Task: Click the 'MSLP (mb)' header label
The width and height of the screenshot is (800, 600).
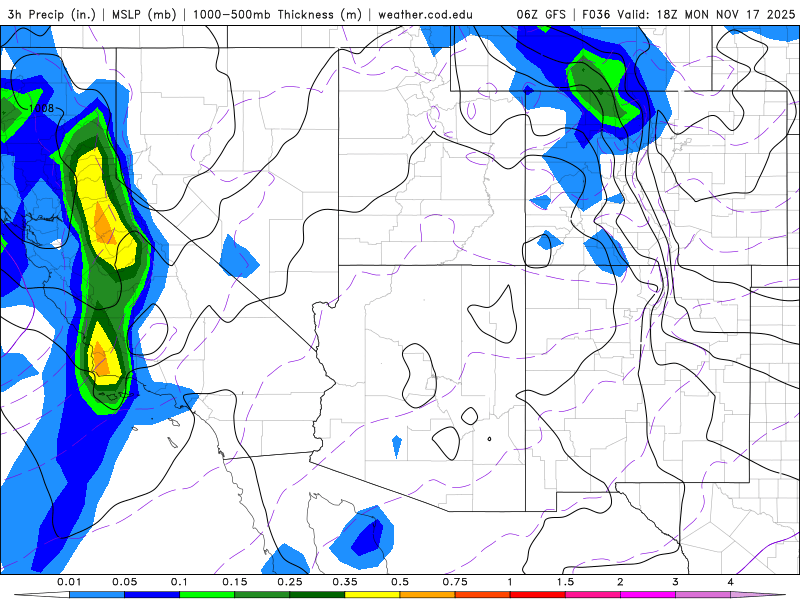Action: point(144,14)
